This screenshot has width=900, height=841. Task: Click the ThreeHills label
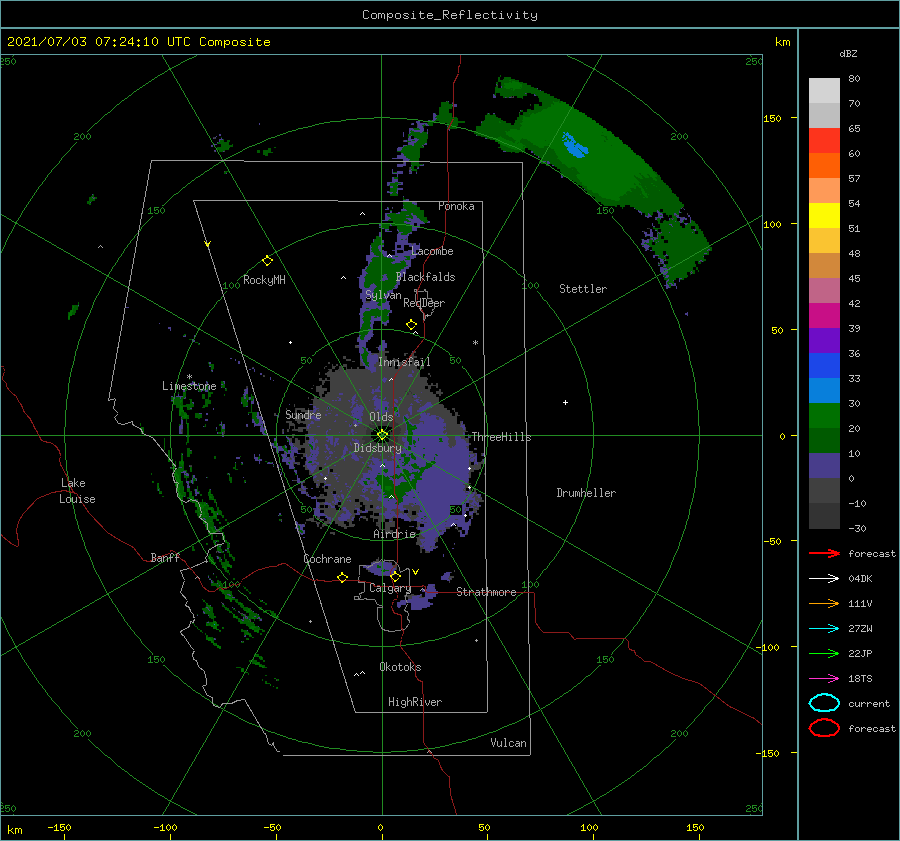pos(501,437)
